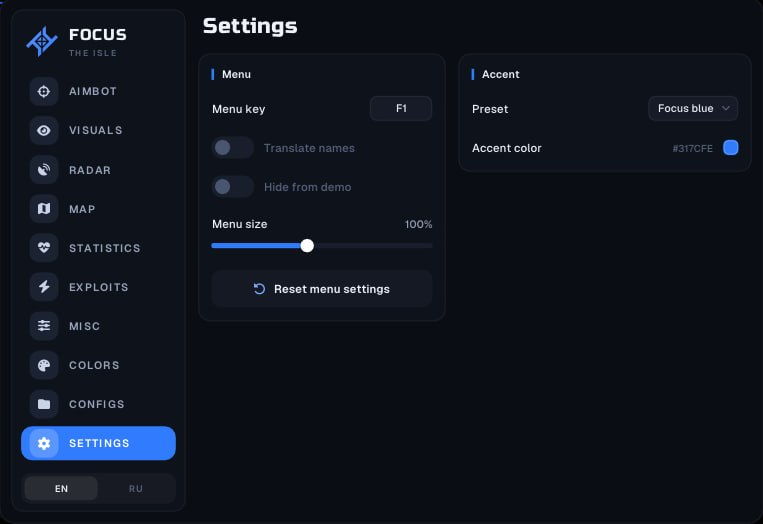Screen dimensions: 763x524
Task: Toggle Hide from demo switch
Action: point(233,187)
